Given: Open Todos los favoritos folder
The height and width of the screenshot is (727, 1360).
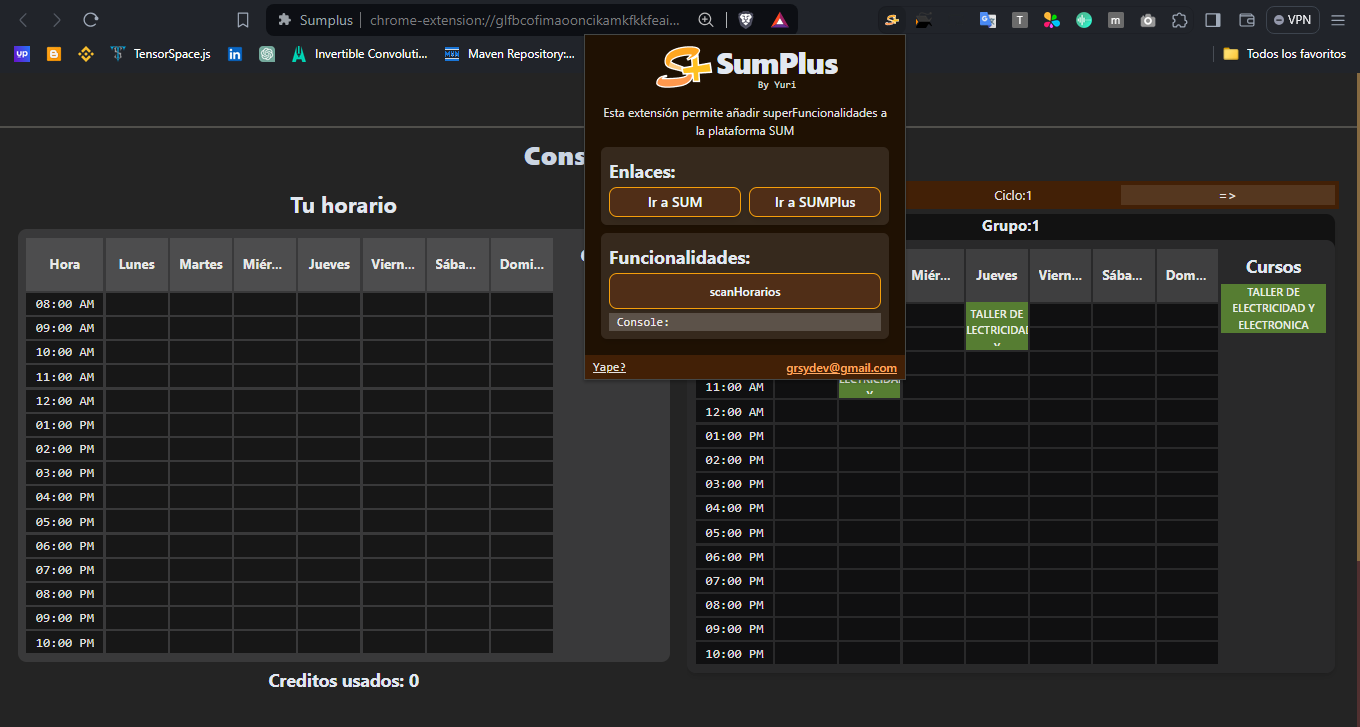Looking at the screenshot, I should (1285, 54).
